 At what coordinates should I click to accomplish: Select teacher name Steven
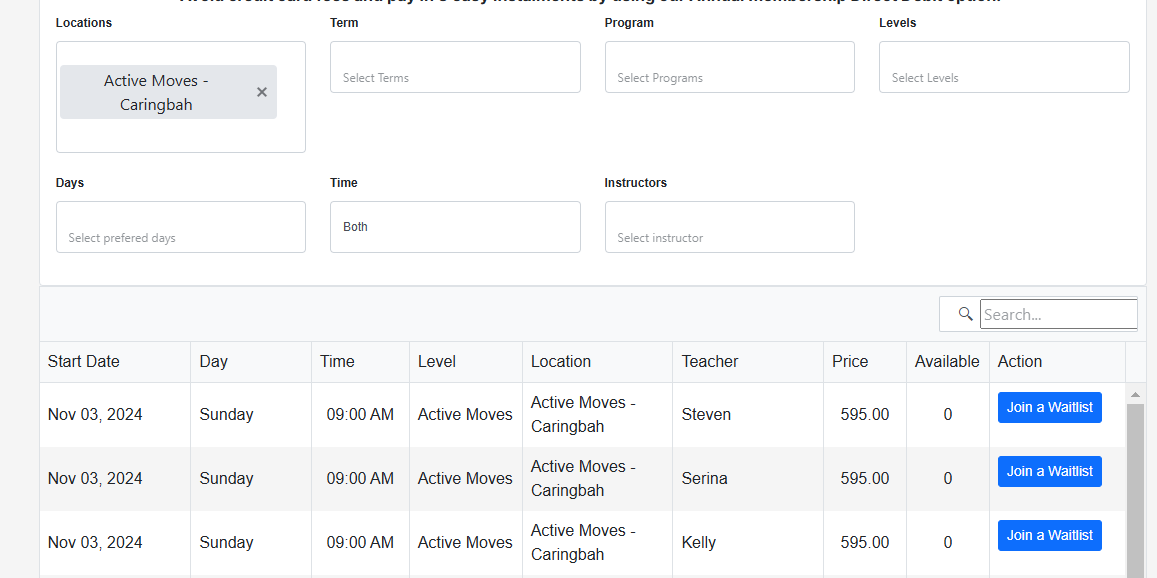coord(706,414)
